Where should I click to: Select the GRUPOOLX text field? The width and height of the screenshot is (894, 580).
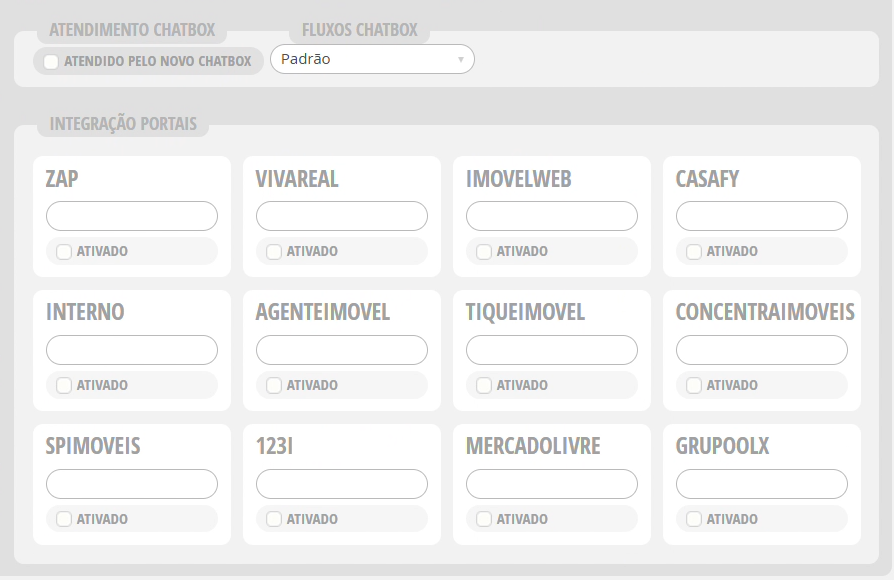762,484
